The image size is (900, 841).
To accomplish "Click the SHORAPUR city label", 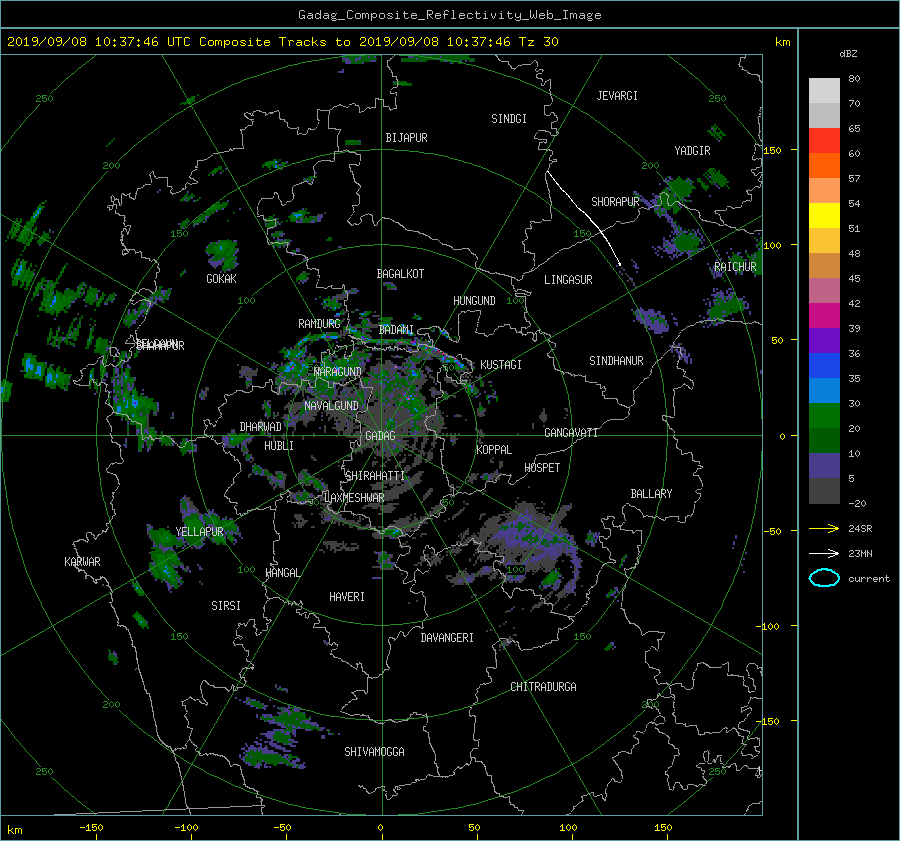I will 615,202.
